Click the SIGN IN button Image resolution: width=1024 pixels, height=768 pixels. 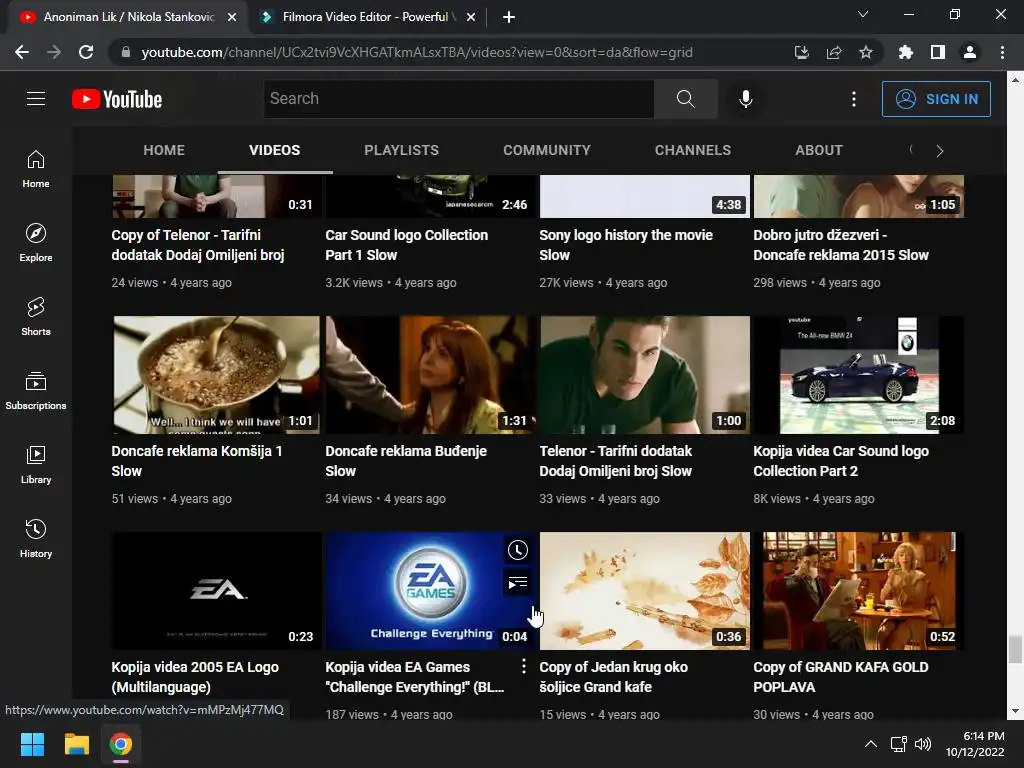[936, 99]
